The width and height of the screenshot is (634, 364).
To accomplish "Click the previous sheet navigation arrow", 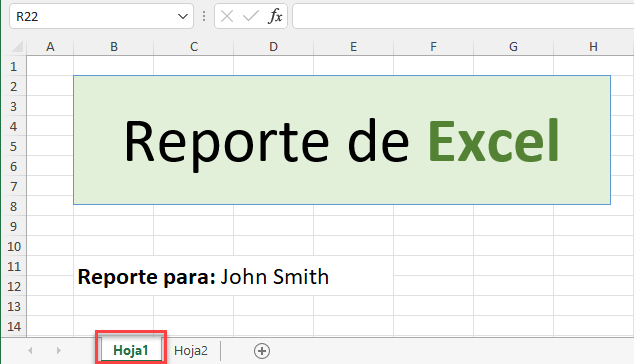I will [30, 351].
